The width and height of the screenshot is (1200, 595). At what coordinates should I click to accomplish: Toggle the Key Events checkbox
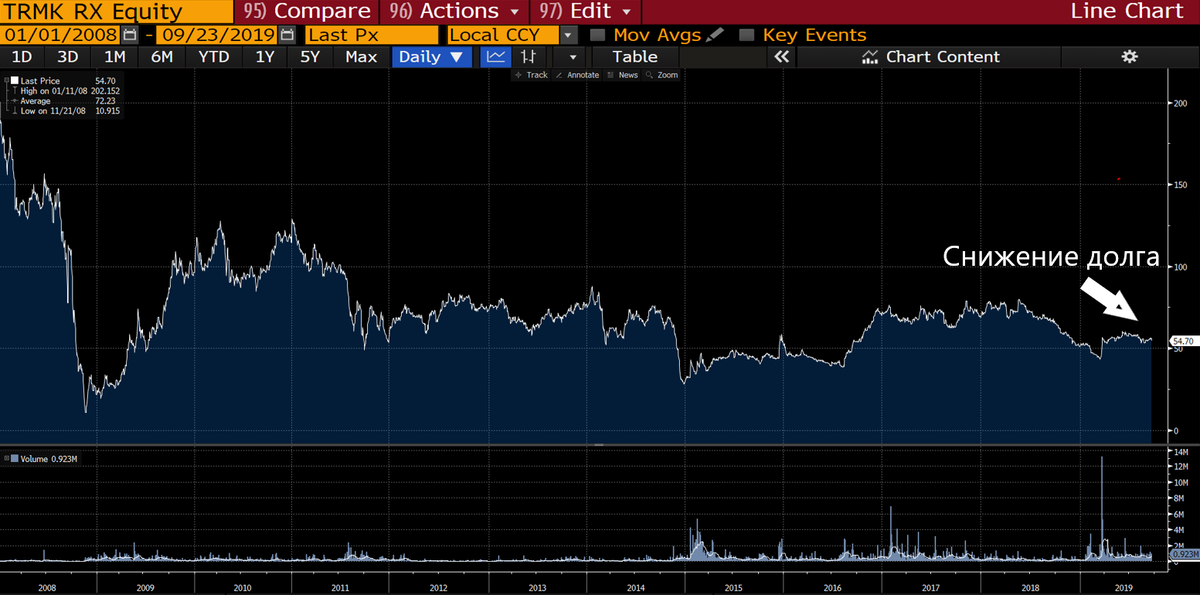pyautogui.click(x=746, y=35)
